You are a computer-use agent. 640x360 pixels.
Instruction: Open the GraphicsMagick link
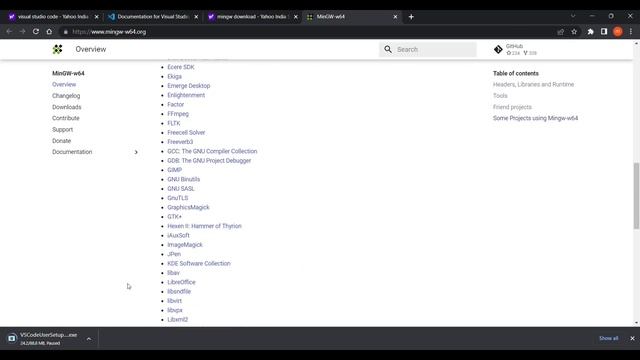188,207
